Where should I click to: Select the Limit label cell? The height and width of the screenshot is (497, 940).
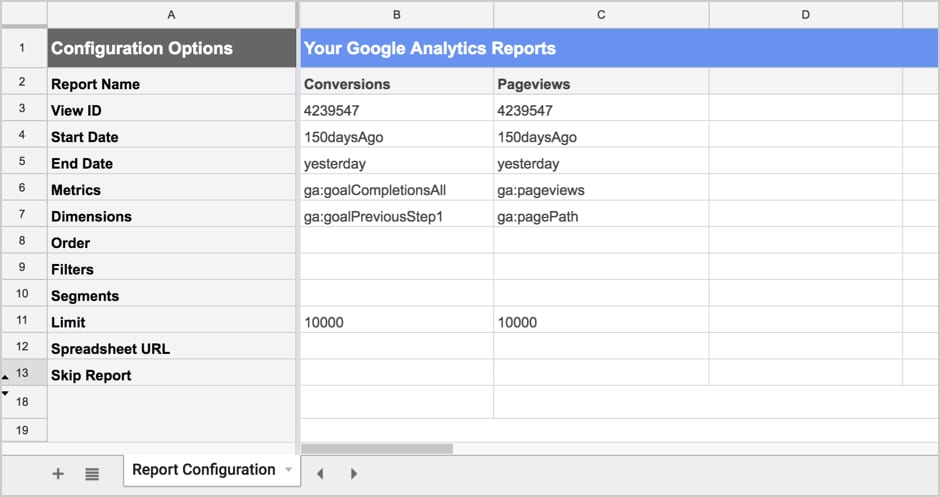click(x=171, y=320)
